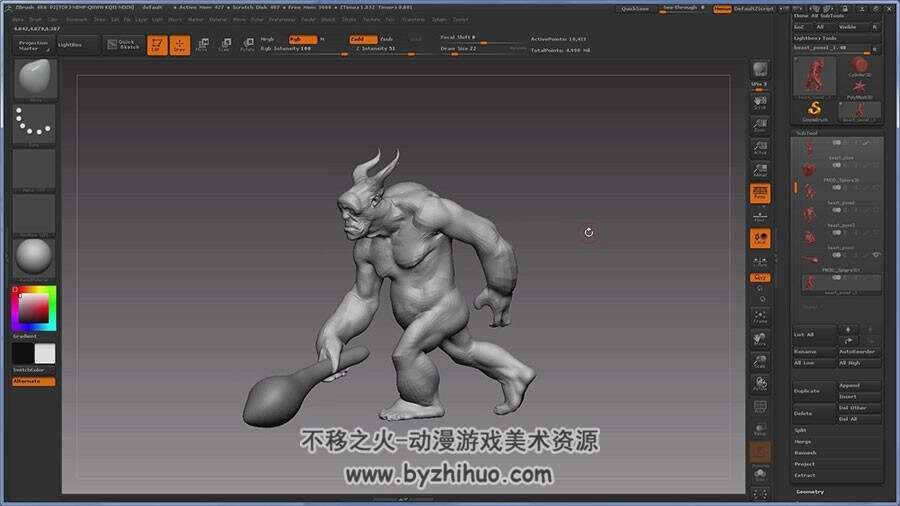Image resolution: width=900 pixels, height=506 pixels.
Task: Select the Move transform mode
Action: pyautogui.click(x=202, y=45)
